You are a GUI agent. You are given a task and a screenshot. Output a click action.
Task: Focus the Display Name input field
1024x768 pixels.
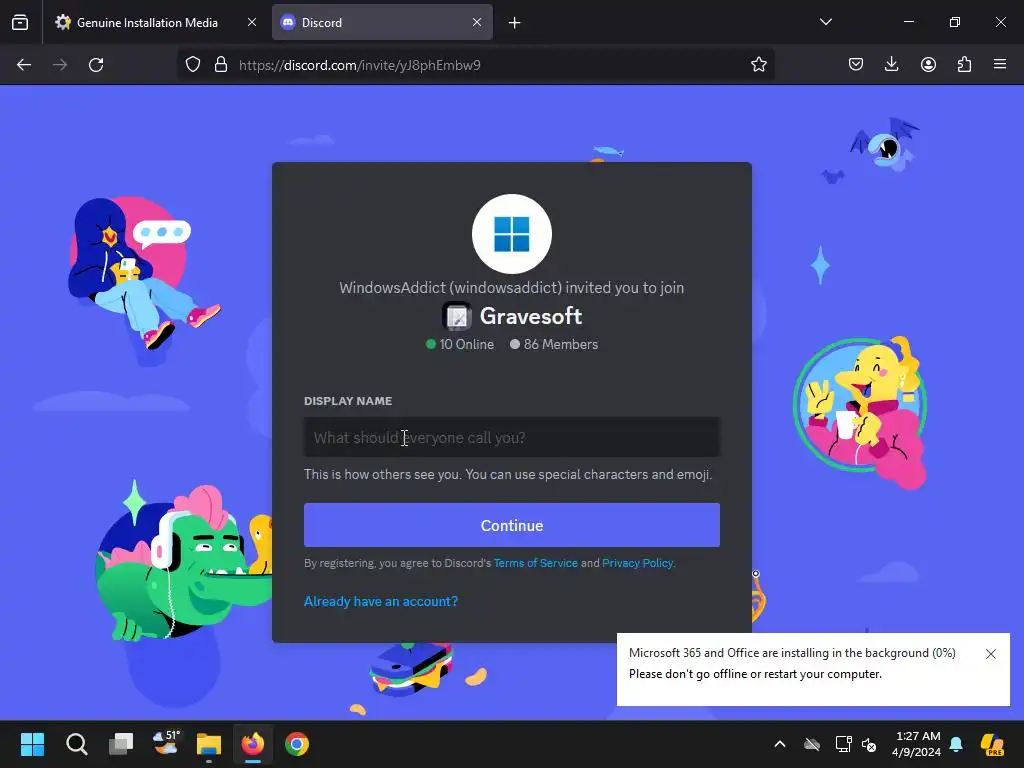[512, 437]
